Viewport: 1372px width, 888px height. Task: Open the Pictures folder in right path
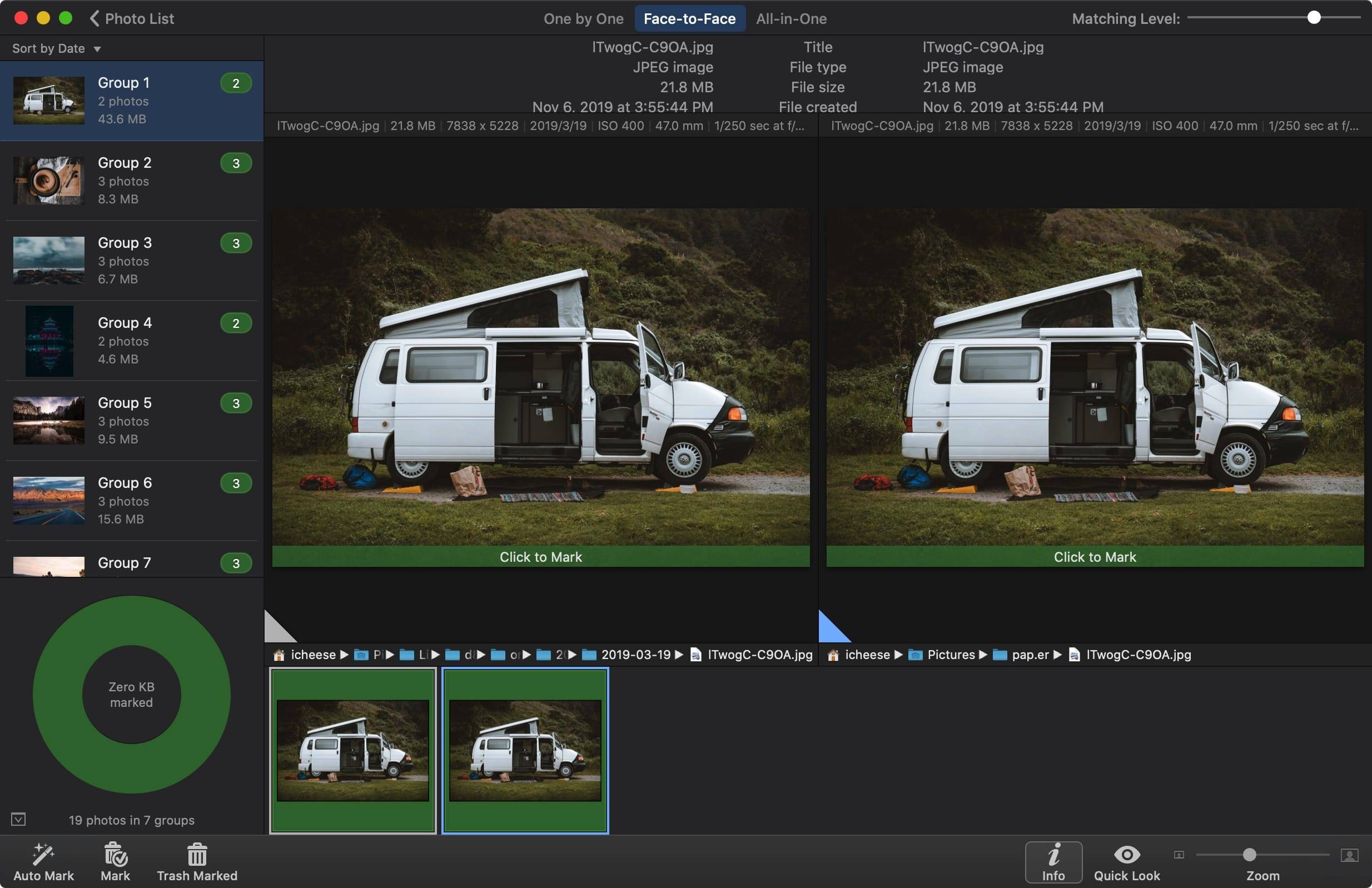[x=950, y=655]
